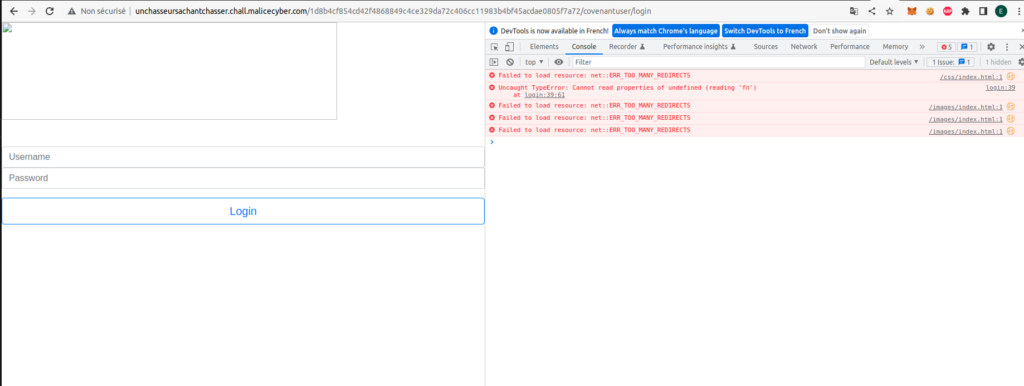Image resolution: width=1024 pixels, height=386 pixels.
Task: Expand more DevTools tabs chevron
Action: point(922,47)
